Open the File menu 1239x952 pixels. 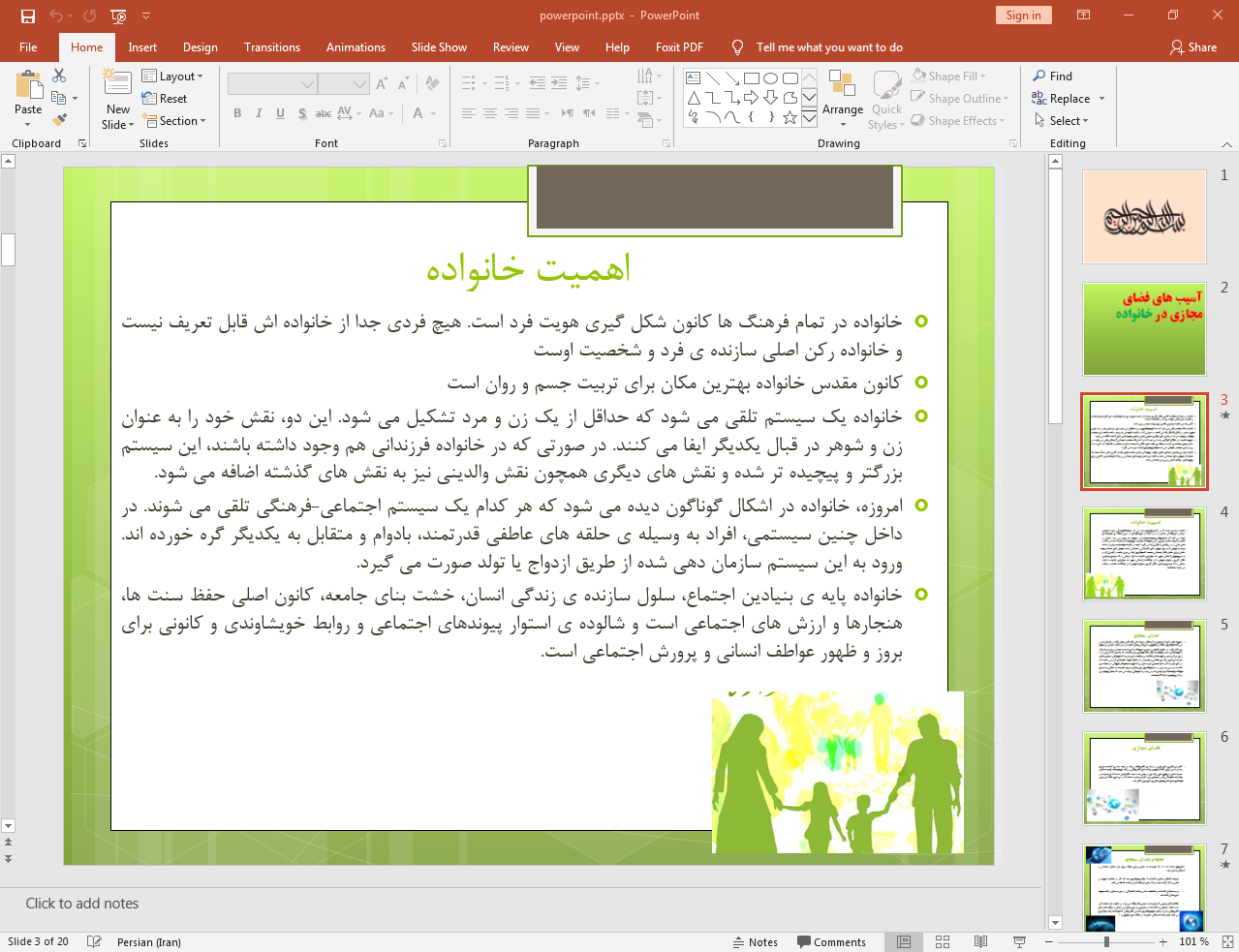[x=28, y=47]
